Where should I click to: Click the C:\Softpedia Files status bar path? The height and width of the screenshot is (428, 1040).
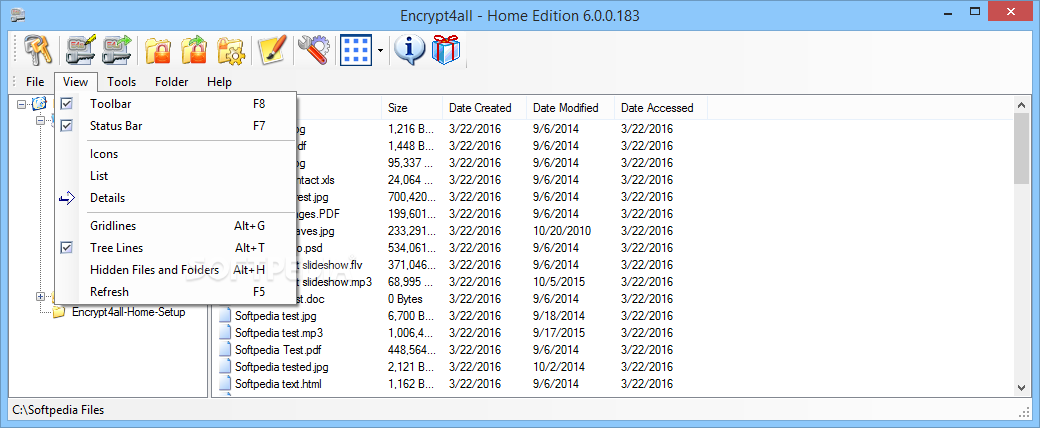point(58,410)
